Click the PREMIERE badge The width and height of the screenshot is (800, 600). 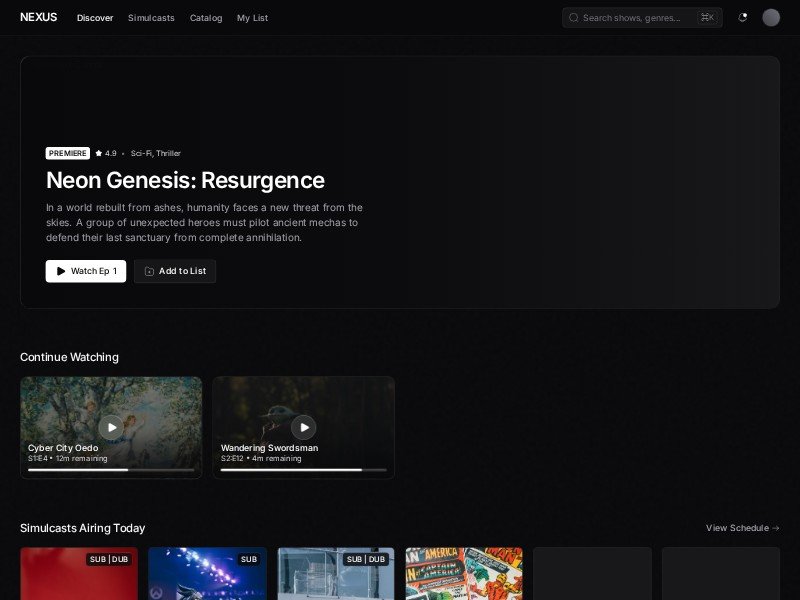coord(67,154)
